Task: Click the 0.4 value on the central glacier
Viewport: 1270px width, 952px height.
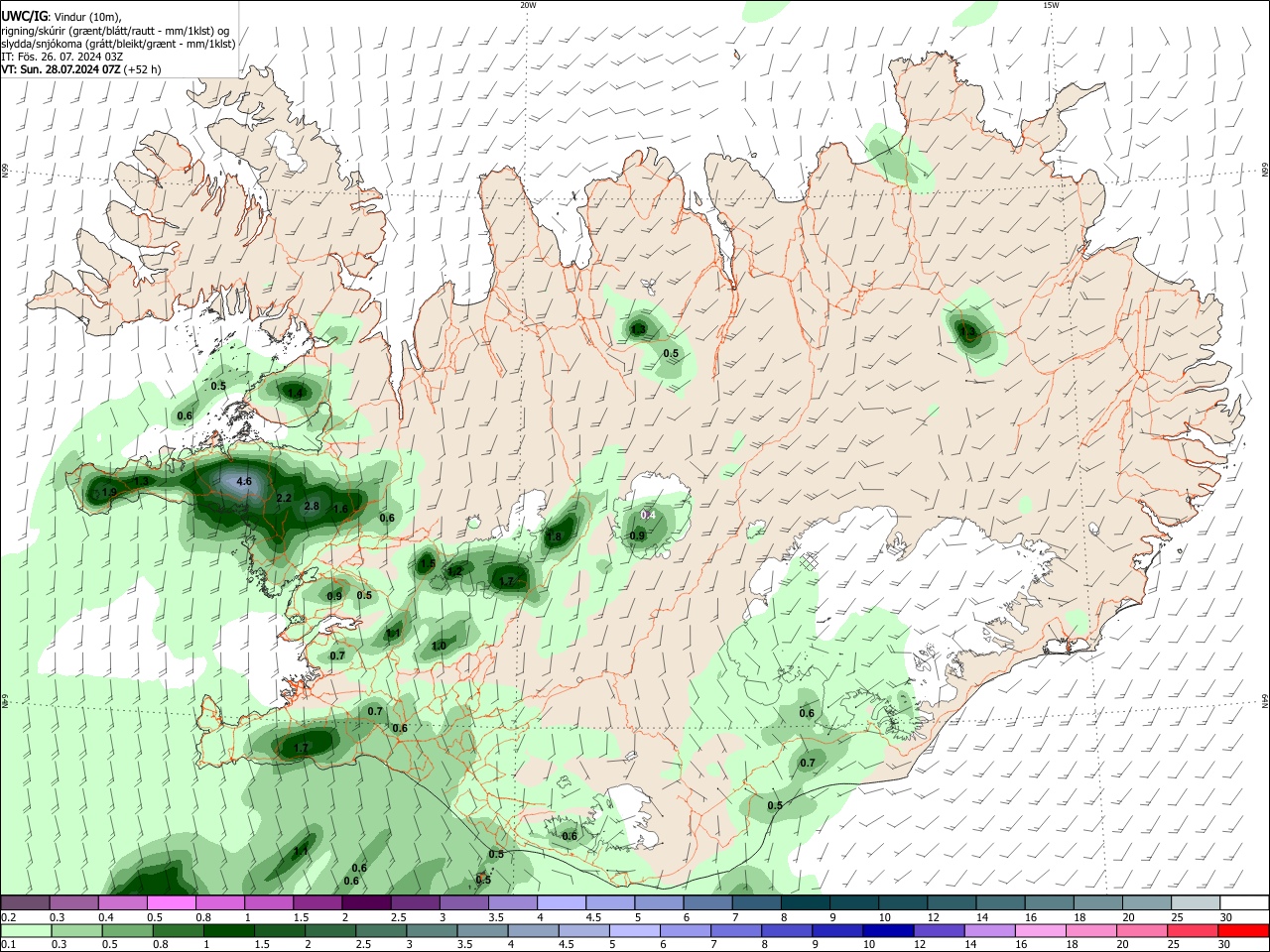Action: point(648,515)
